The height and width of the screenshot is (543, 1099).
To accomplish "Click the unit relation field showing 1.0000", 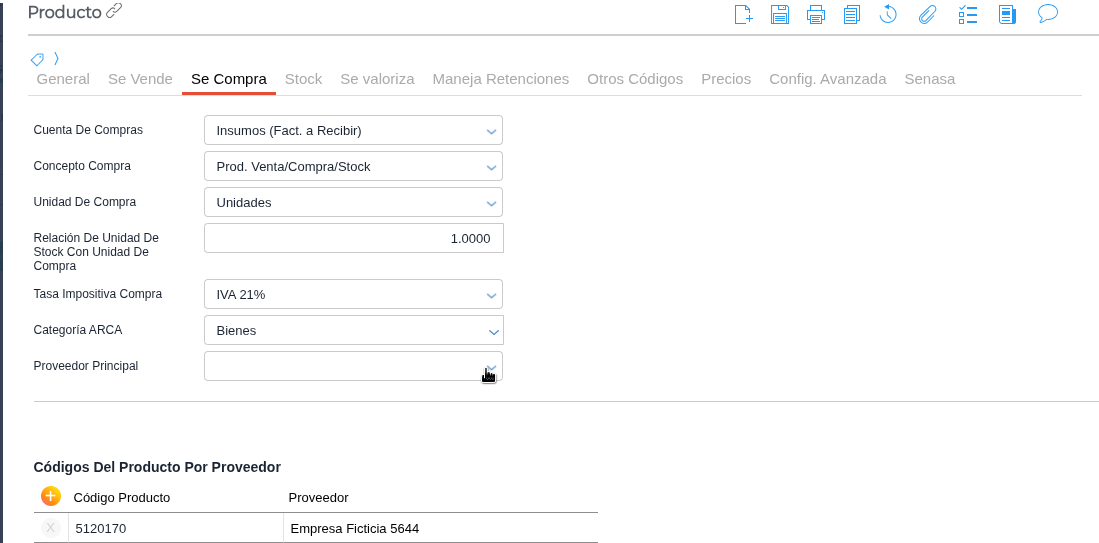I will point(353,238).
